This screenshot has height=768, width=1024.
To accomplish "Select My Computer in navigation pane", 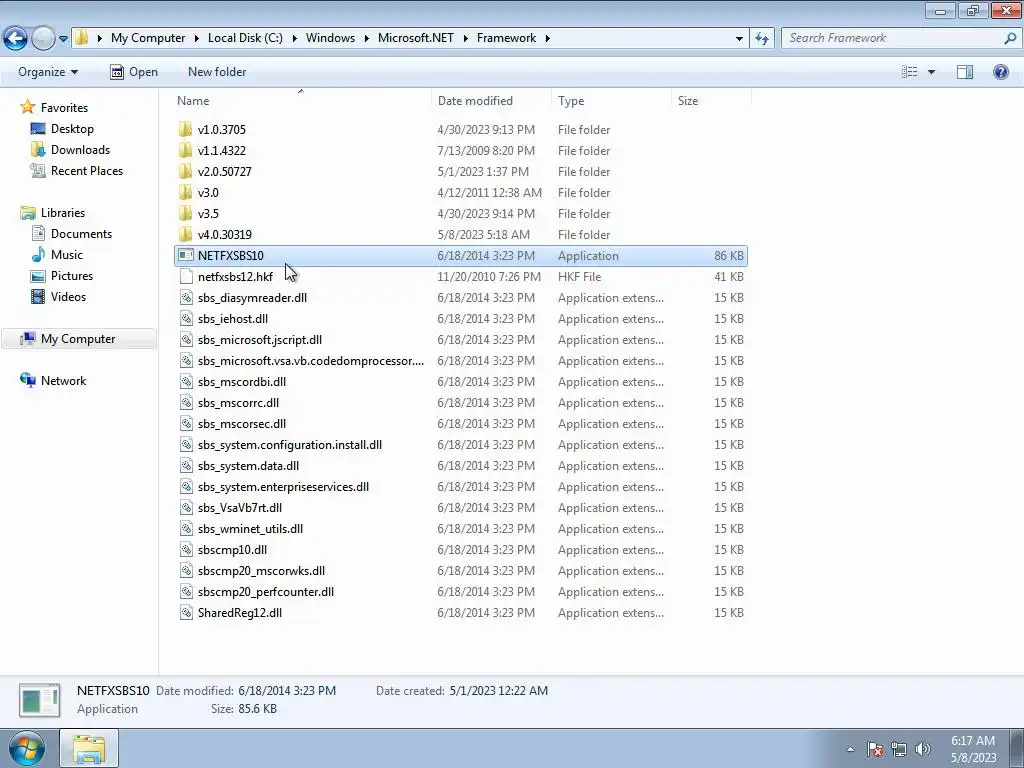I will pos(78,339).
